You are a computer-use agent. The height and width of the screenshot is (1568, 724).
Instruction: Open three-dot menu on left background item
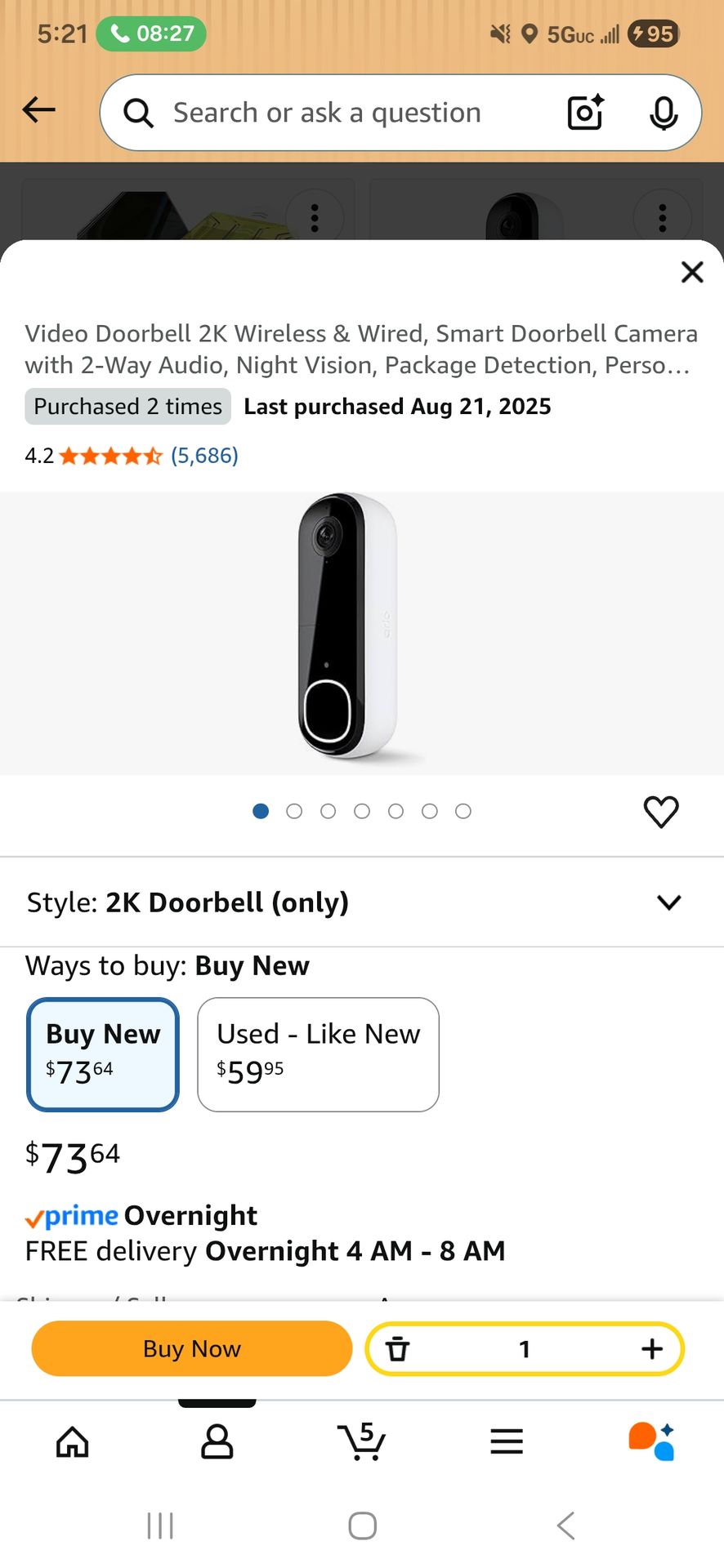[x=315, y=217]
